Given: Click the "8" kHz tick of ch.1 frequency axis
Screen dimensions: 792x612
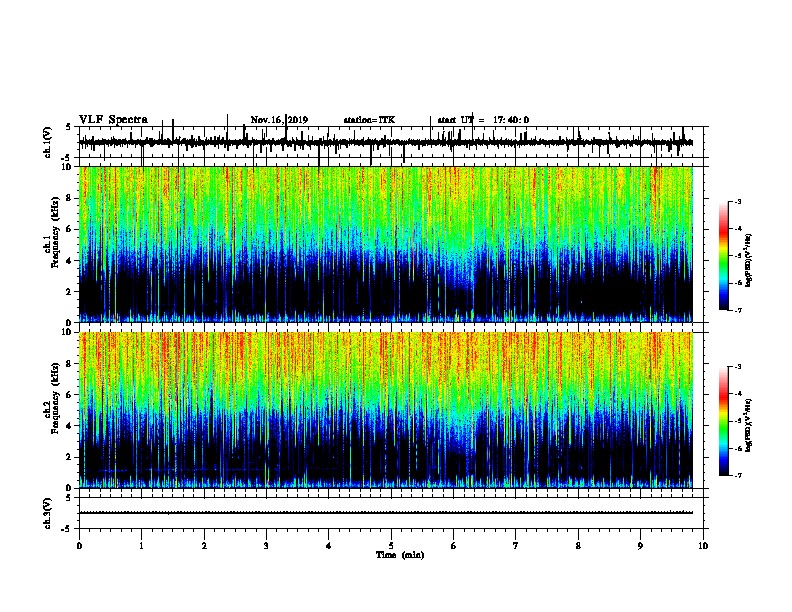Looking at the screenshot, I should click(x=70, y=198).
